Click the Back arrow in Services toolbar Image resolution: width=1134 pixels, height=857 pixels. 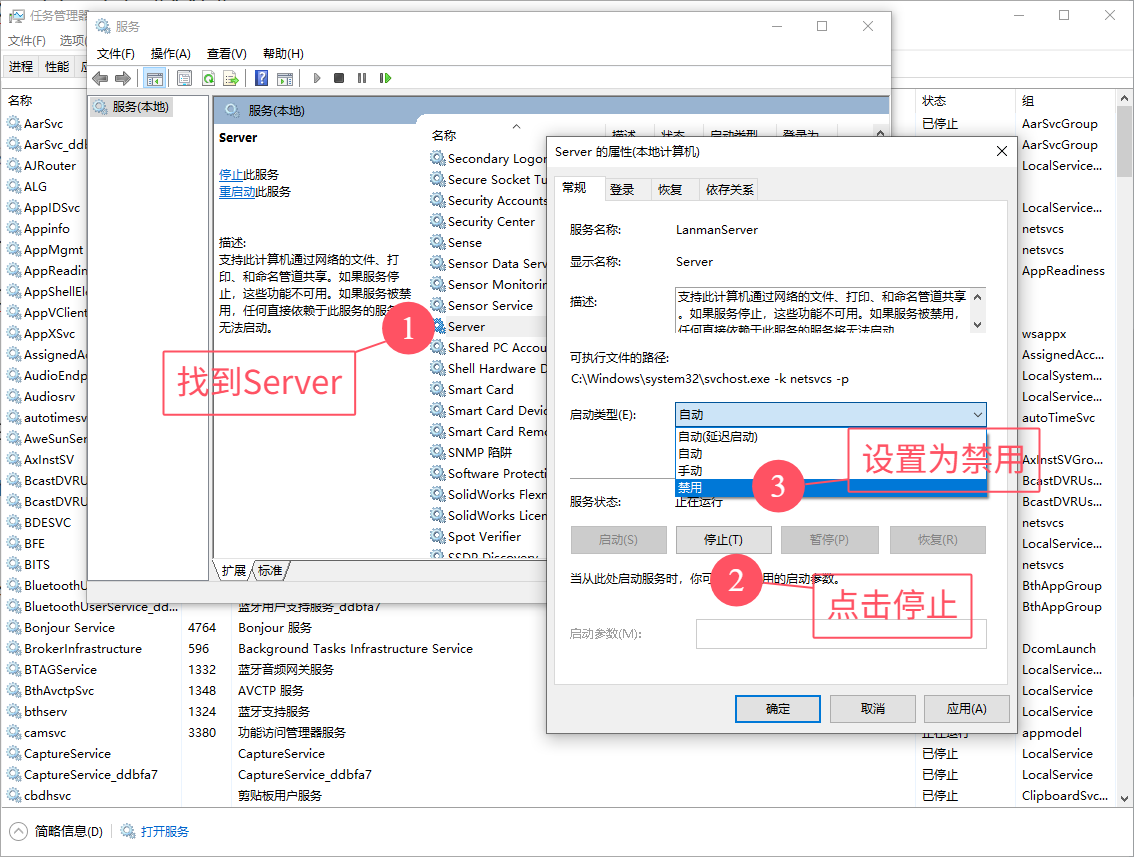coord(100,78)
